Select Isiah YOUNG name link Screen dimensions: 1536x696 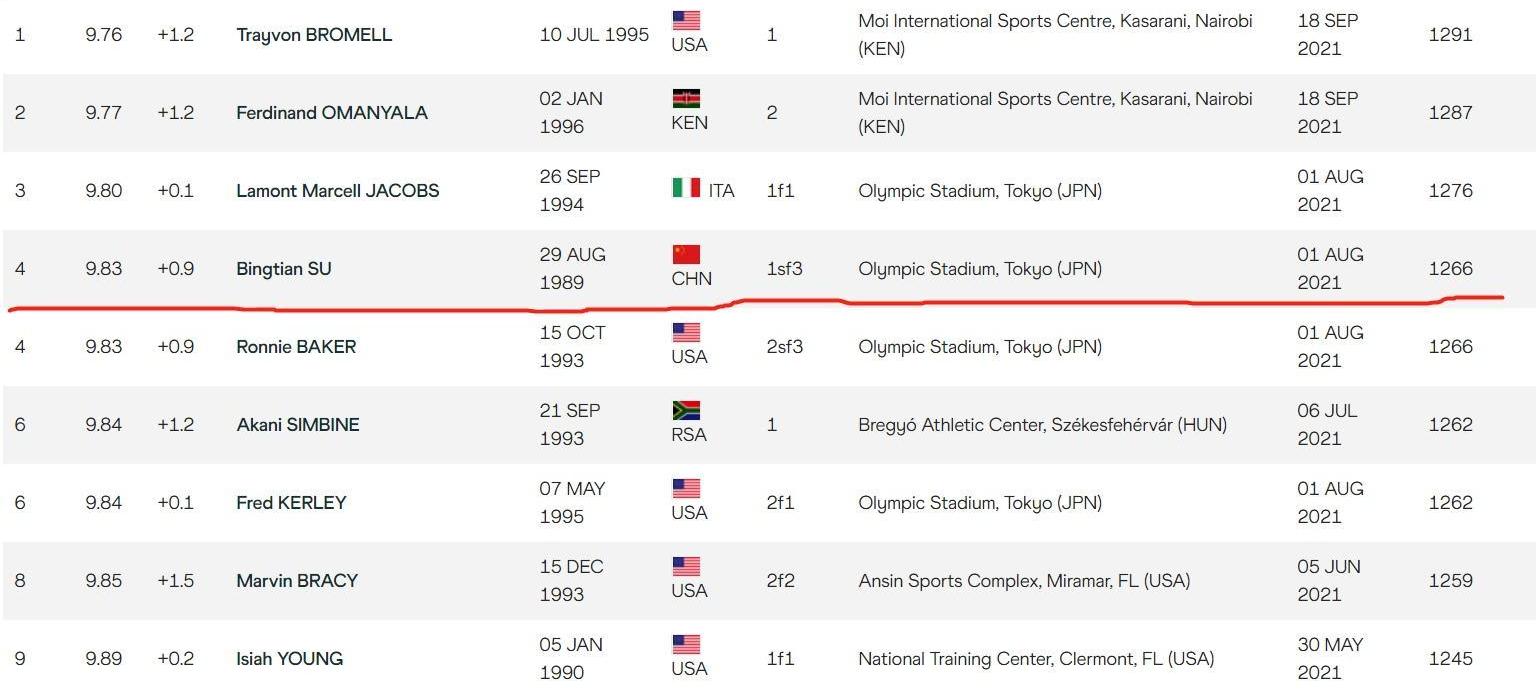point(290,659)
